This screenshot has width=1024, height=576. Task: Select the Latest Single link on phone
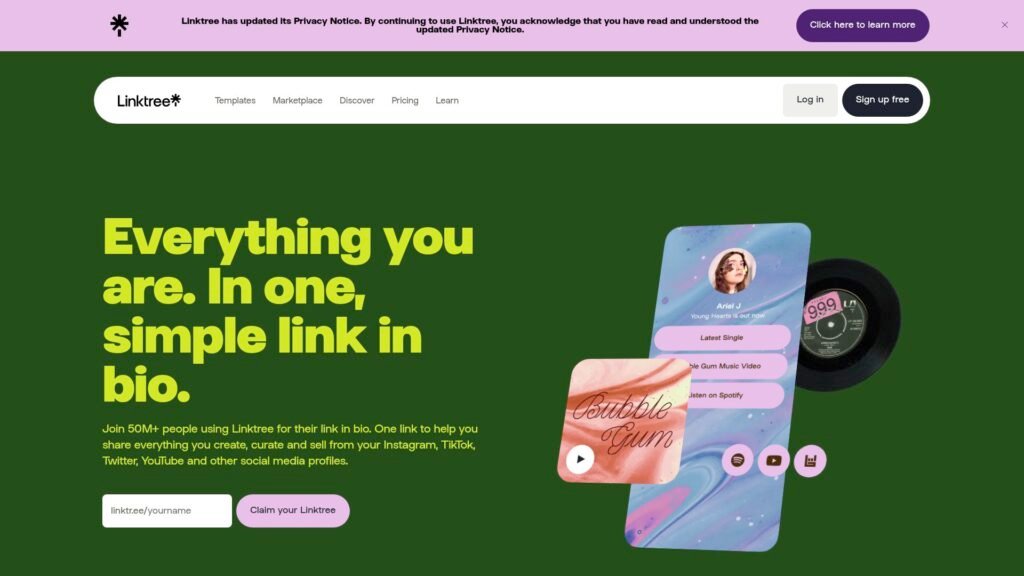click(x=722, y=338)
